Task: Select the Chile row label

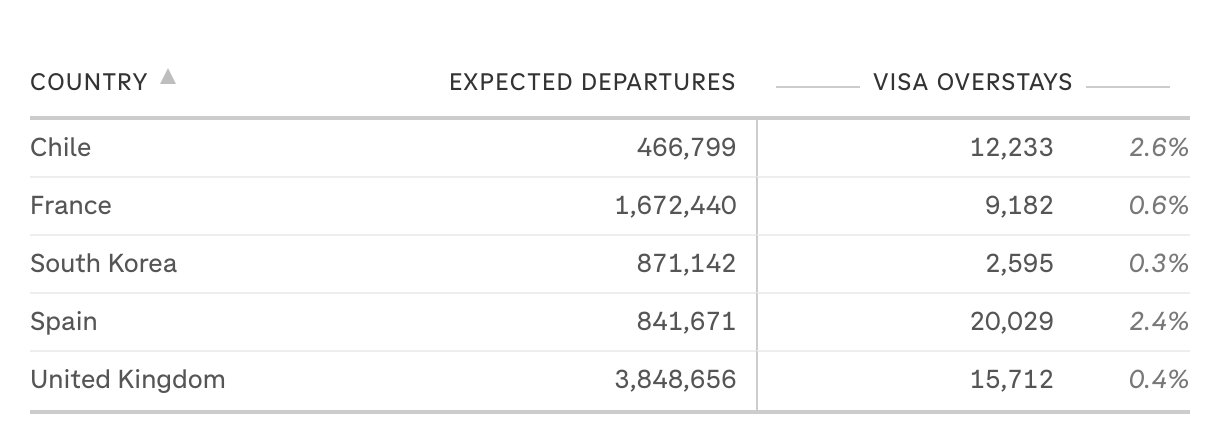Action: pyautogui.click(x=61, y=148)
